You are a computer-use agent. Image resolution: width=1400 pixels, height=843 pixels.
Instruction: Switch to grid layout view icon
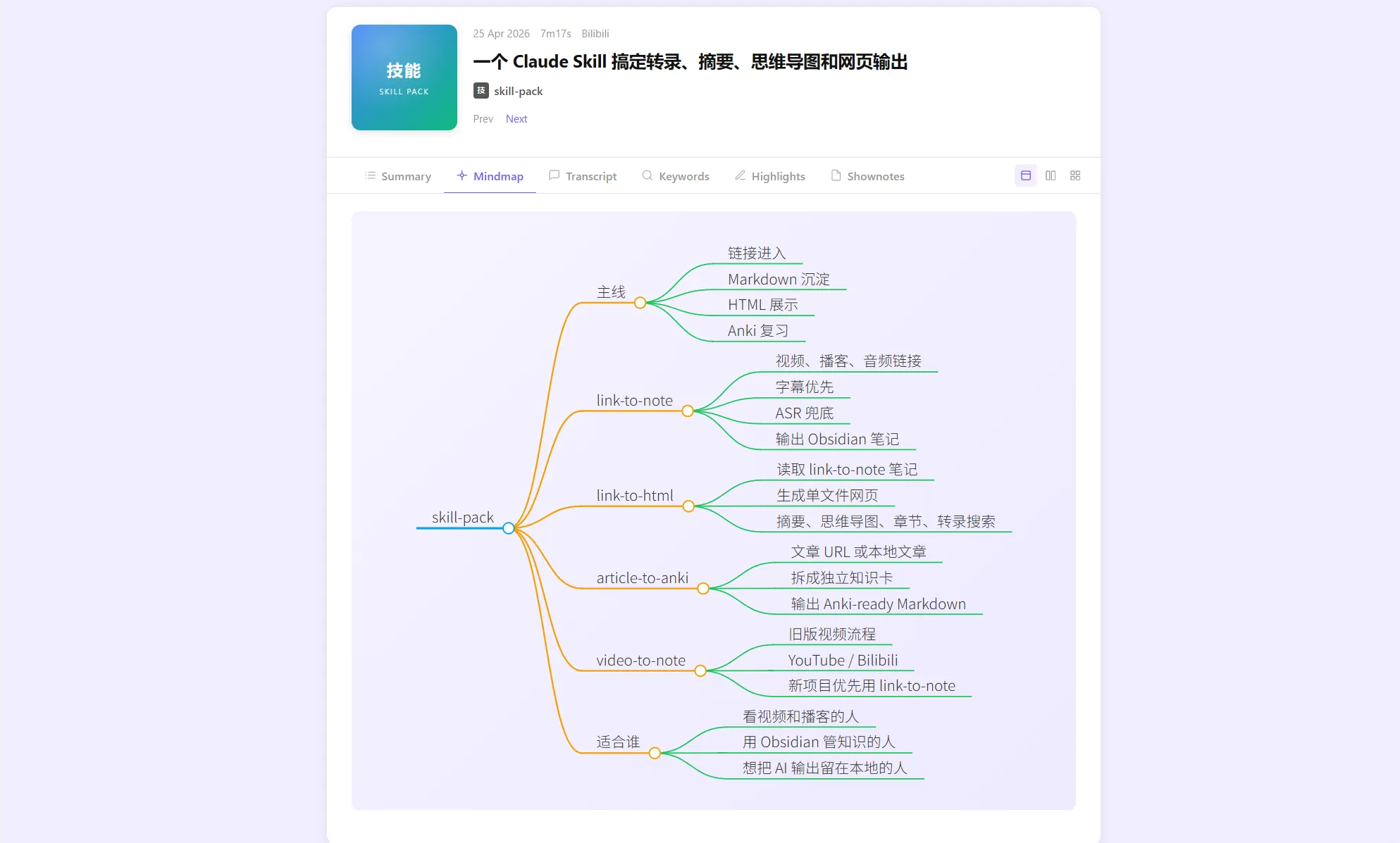click(1075, 175)
